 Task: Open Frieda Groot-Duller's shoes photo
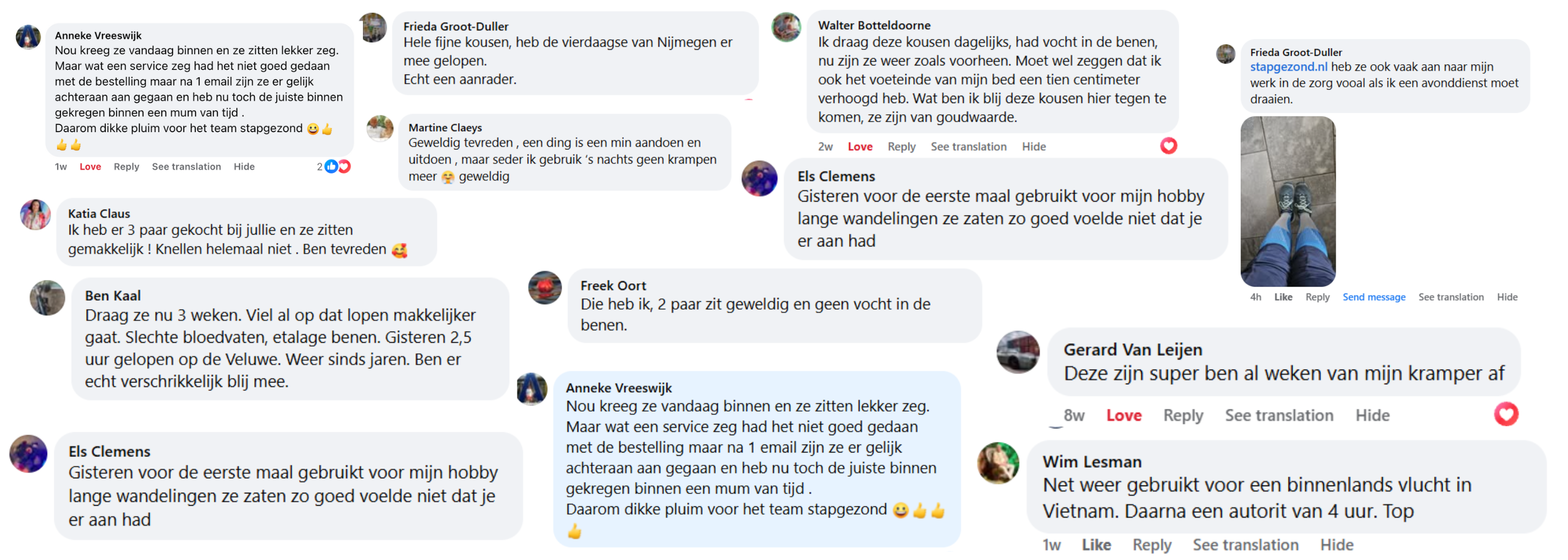(1287, 202)
